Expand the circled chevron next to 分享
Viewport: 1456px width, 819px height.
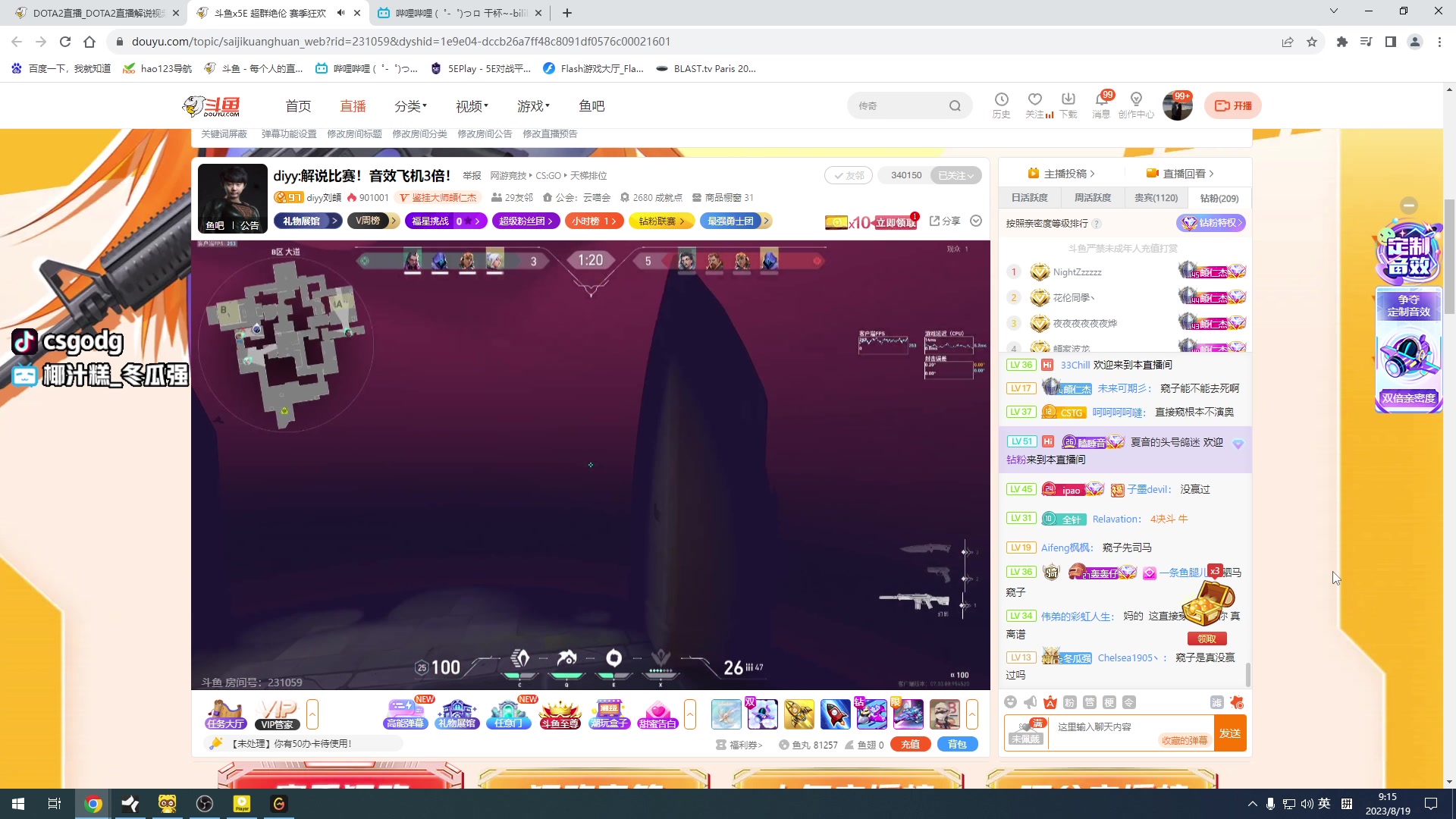pyautogui.click(x=976, y=221)
